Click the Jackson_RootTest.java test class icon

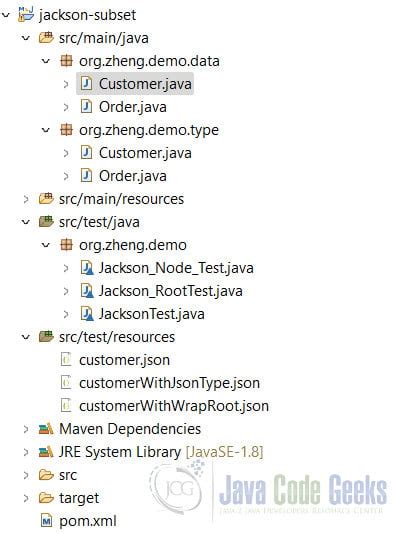coord(87,291)
